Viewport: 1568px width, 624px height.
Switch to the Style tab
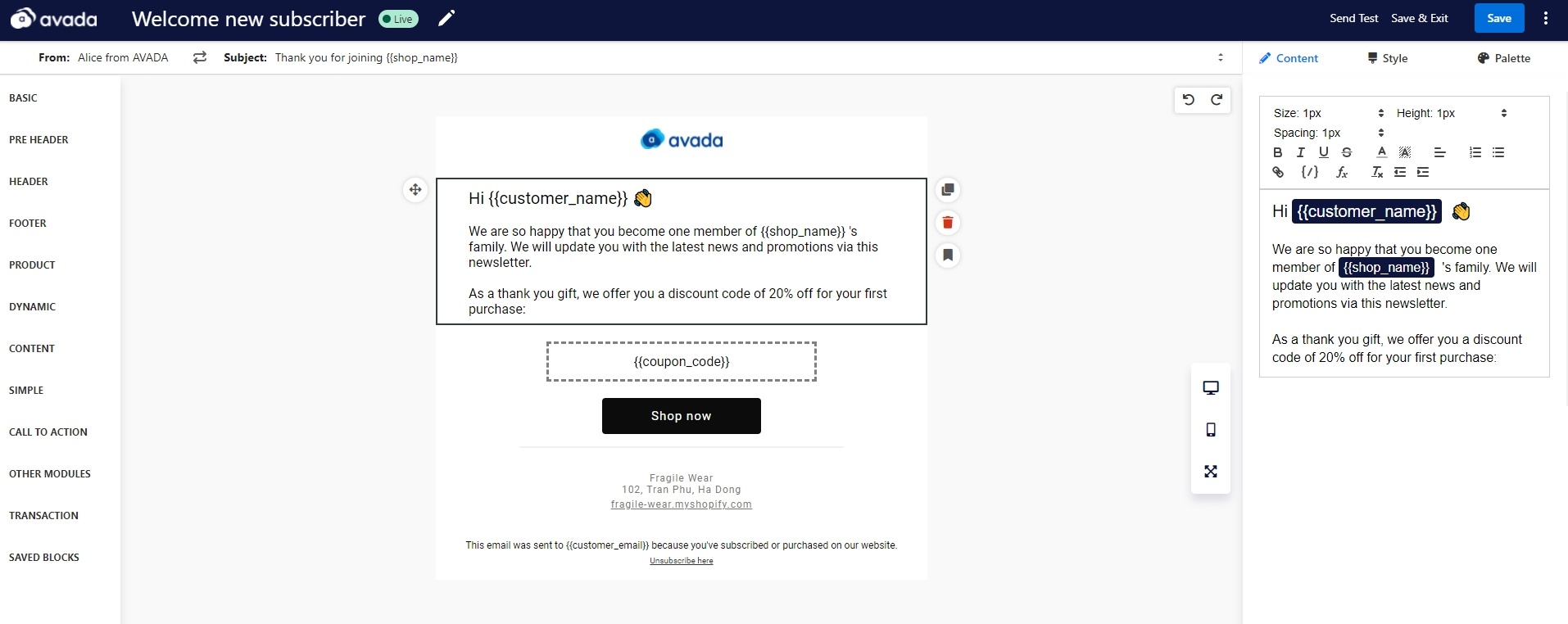[1387, 58]
